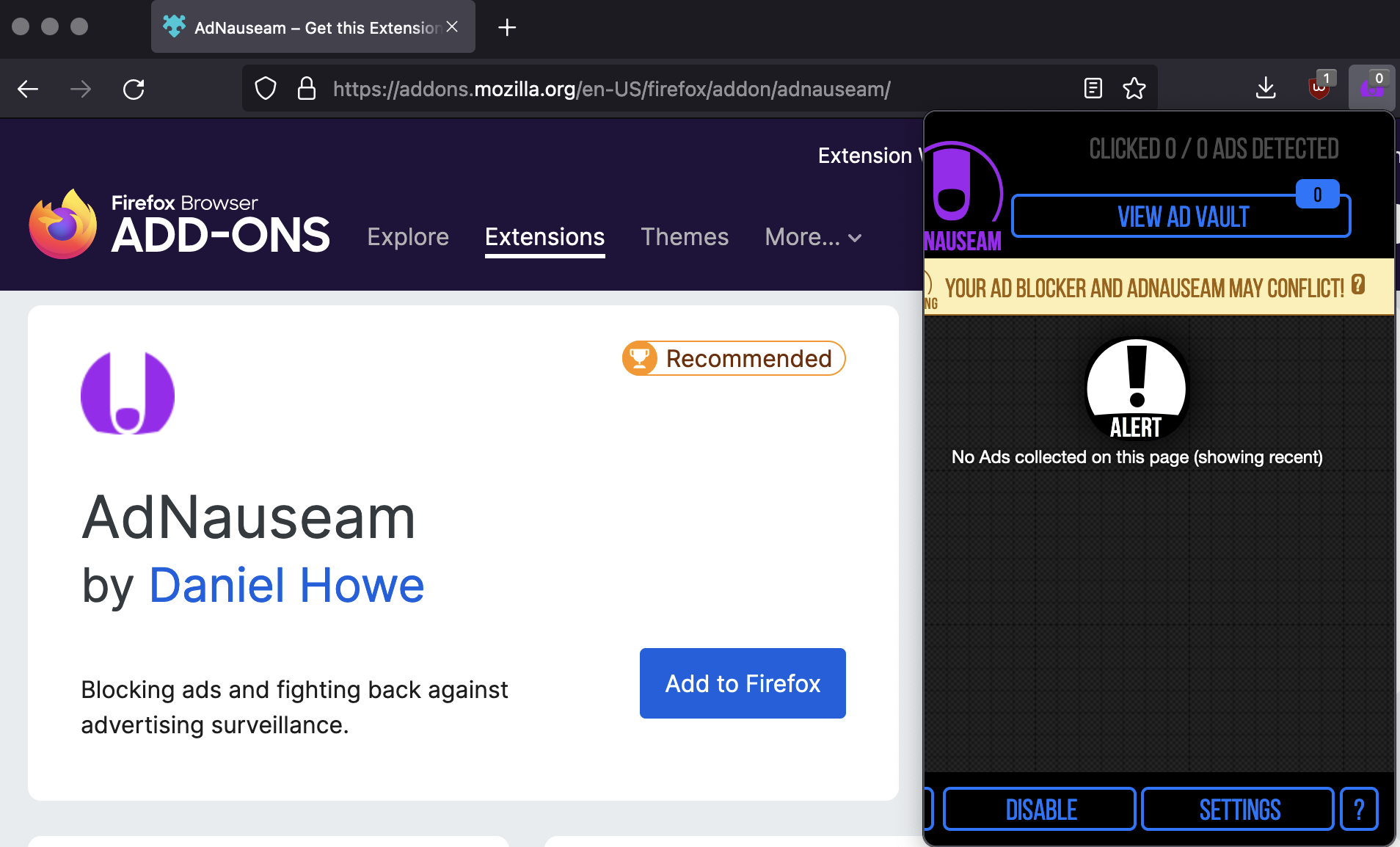Open author Daniel Howe's profile link
The width and height of the screenshot is (1400, 847).
tap(287, 586)
